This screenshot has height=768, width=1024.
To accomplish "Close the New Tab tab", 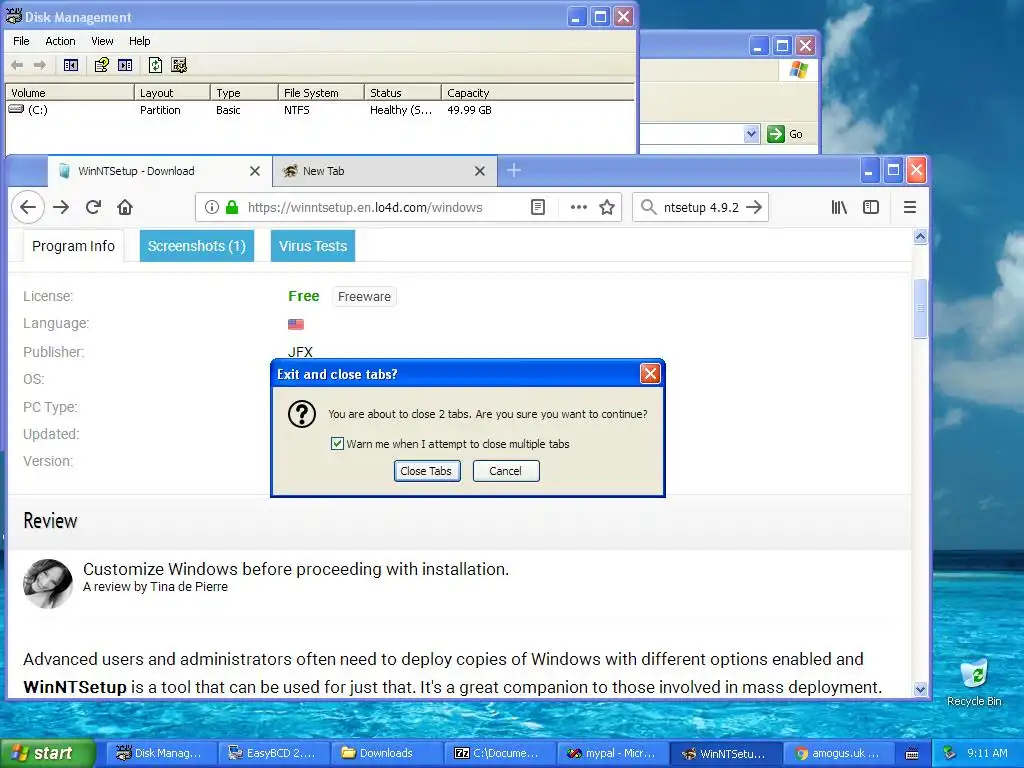I will 480,171.
